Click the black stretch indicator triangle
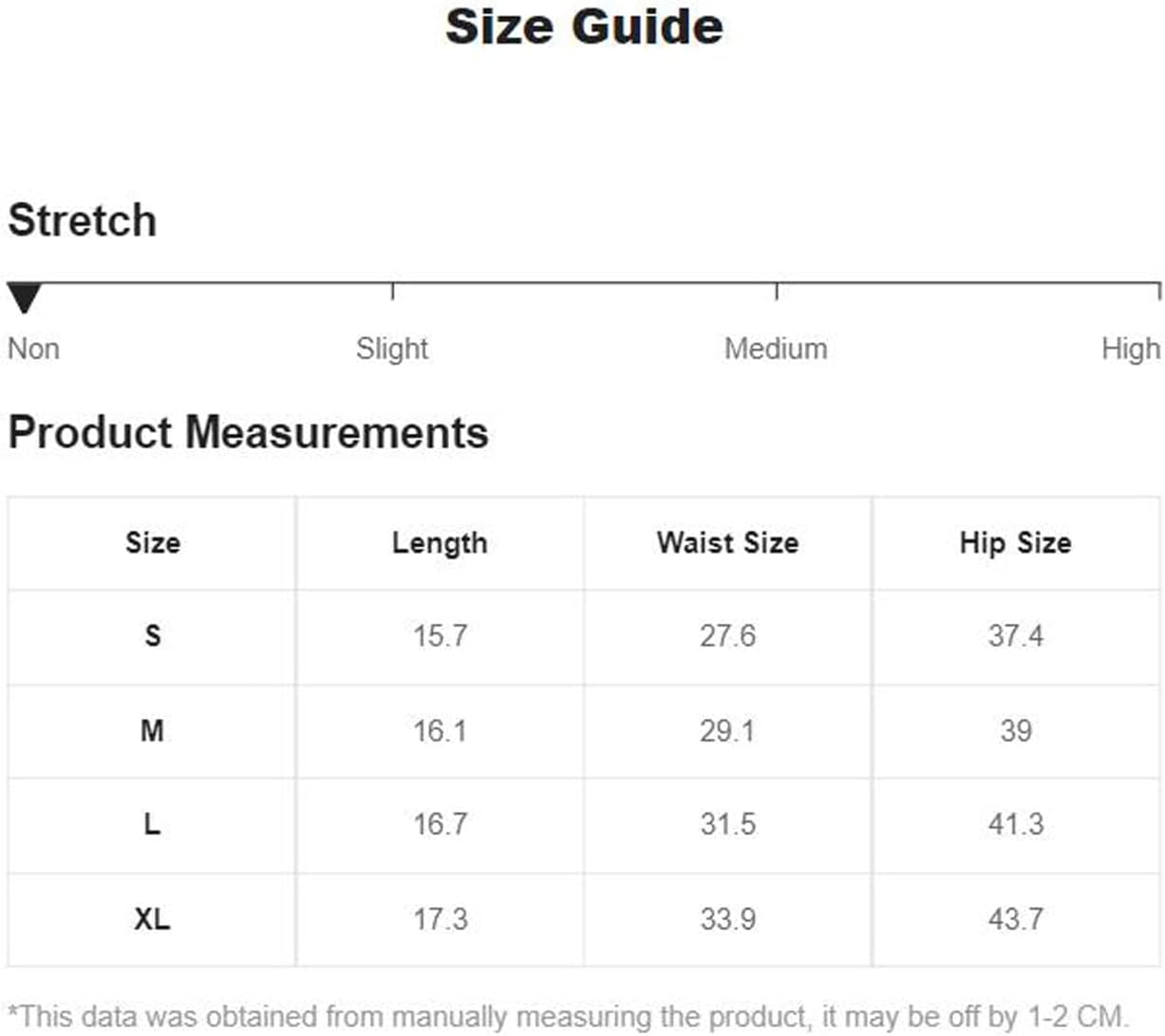Screen dimensions: 1165x1036 24,298
